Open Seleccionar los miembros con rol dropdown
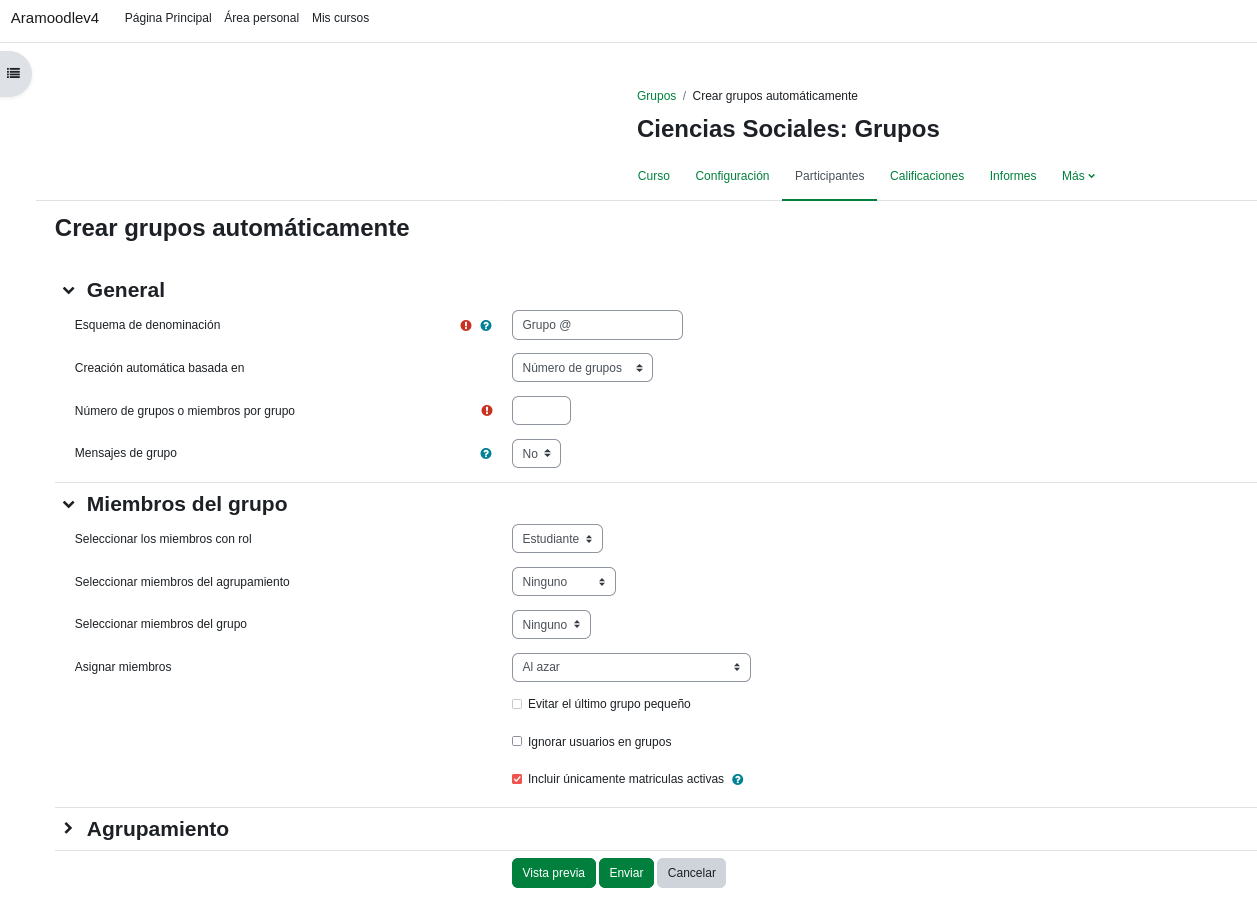This screenshot has width=1257, height=897. pos(557,539)
